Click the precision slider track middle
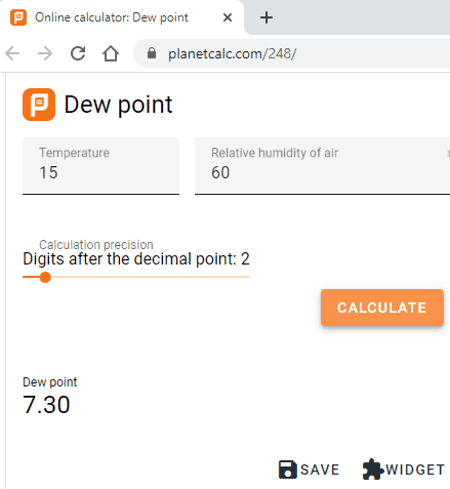 (x=136, y=277)
